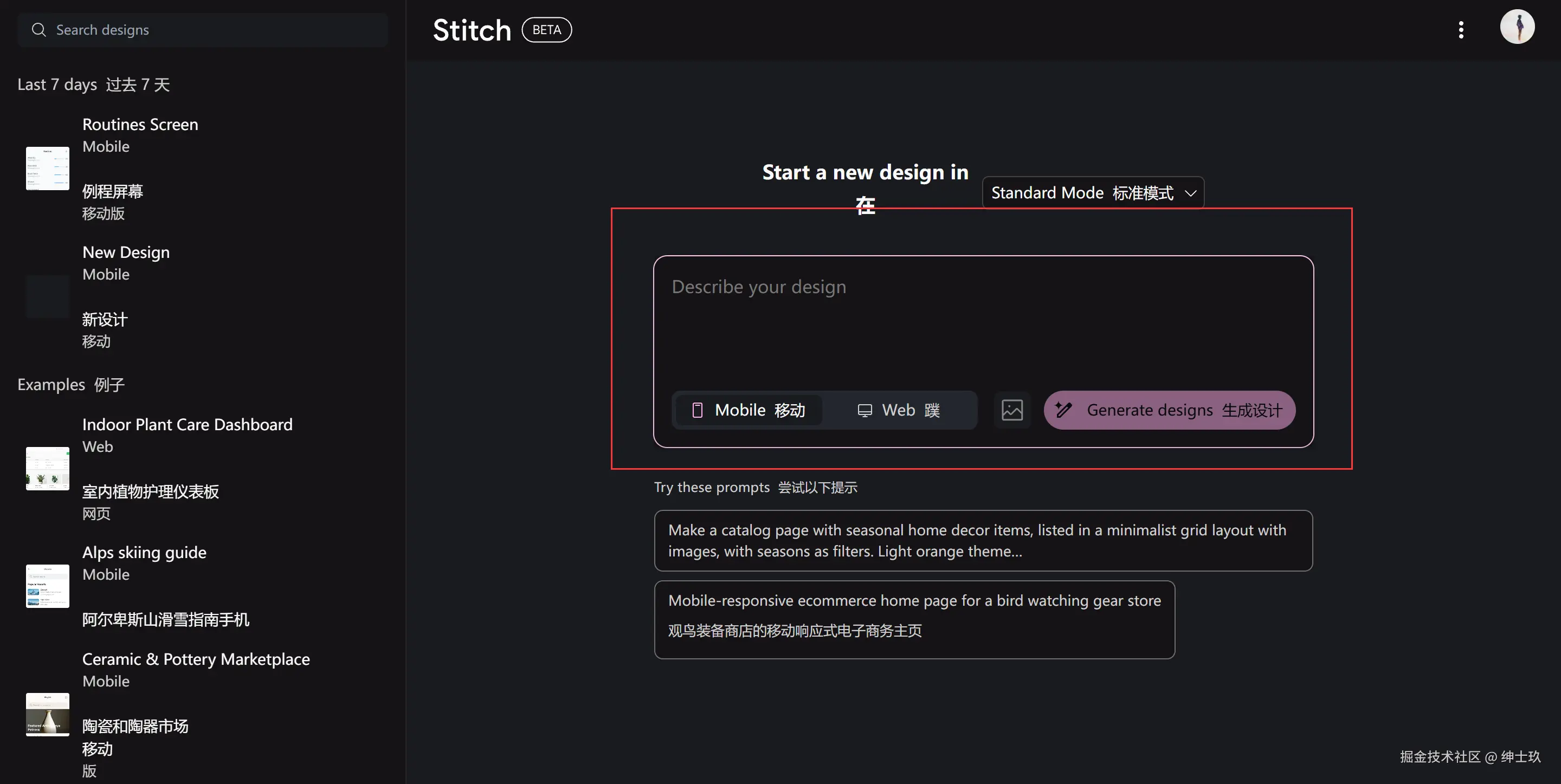
Task: Open the three-dot more options menu
Action: (x=1461, y=30)
